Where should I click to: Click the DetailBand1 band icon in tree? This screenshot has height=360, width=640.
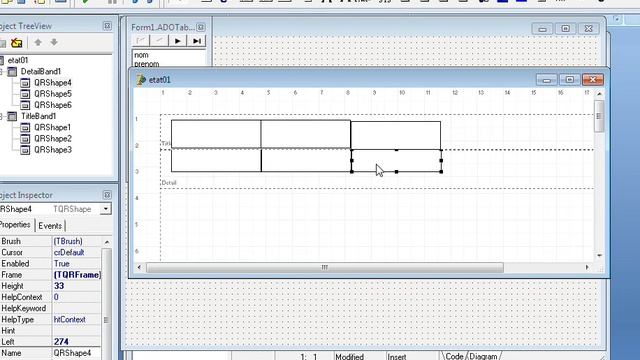point(12,72)
